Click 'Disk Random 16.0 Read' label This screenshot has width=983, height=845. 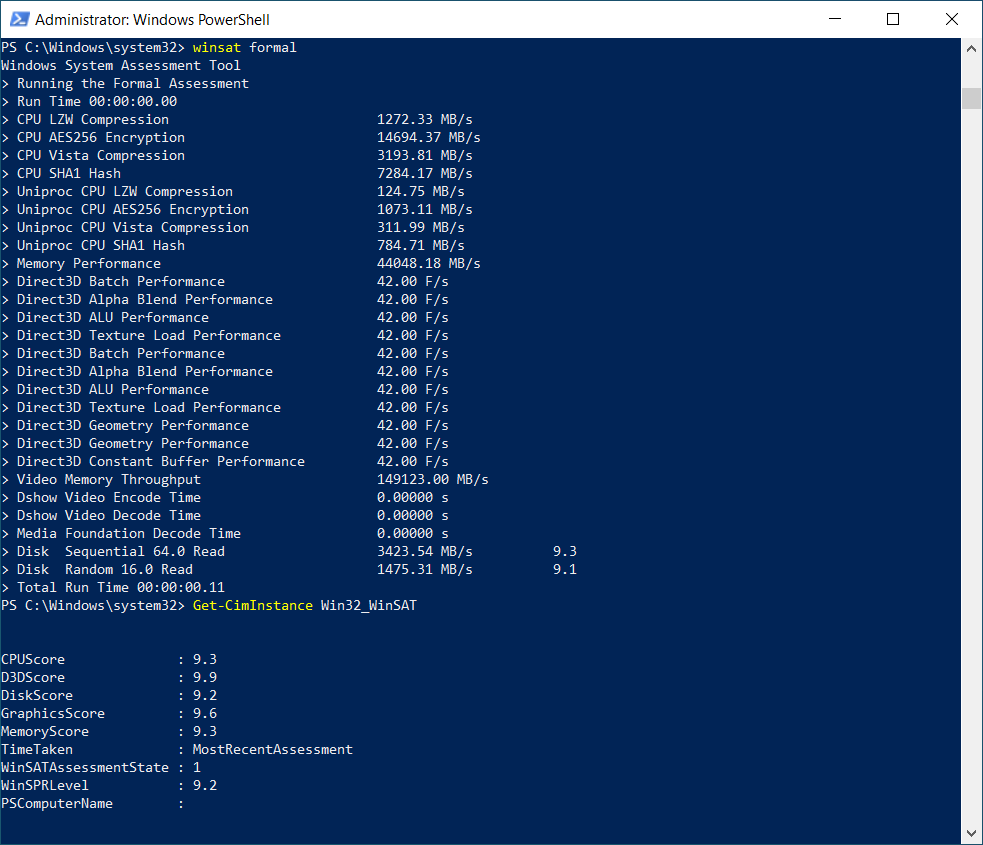[105, 570]
